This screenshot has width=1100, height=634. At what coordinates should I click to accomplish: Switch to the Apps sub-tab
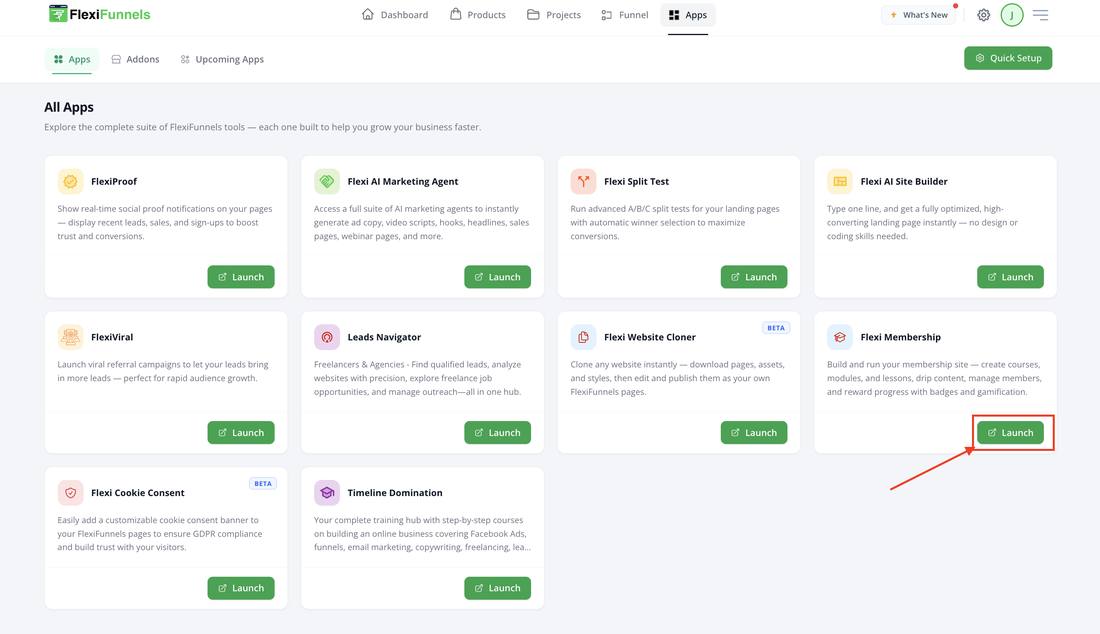coord(72,60)
